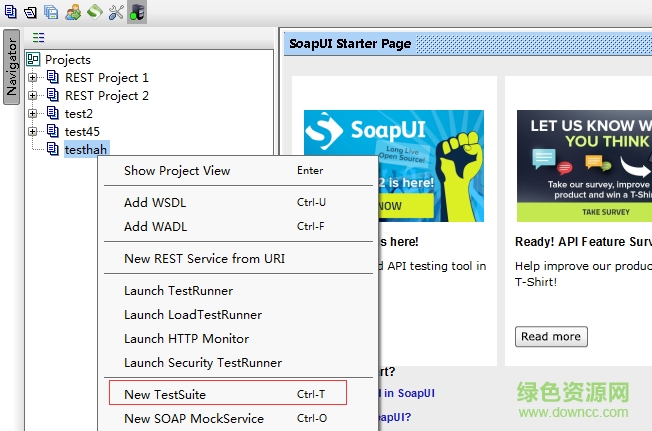
Task: Choose New TestSuite from context menu
Action: pos(165,394)
